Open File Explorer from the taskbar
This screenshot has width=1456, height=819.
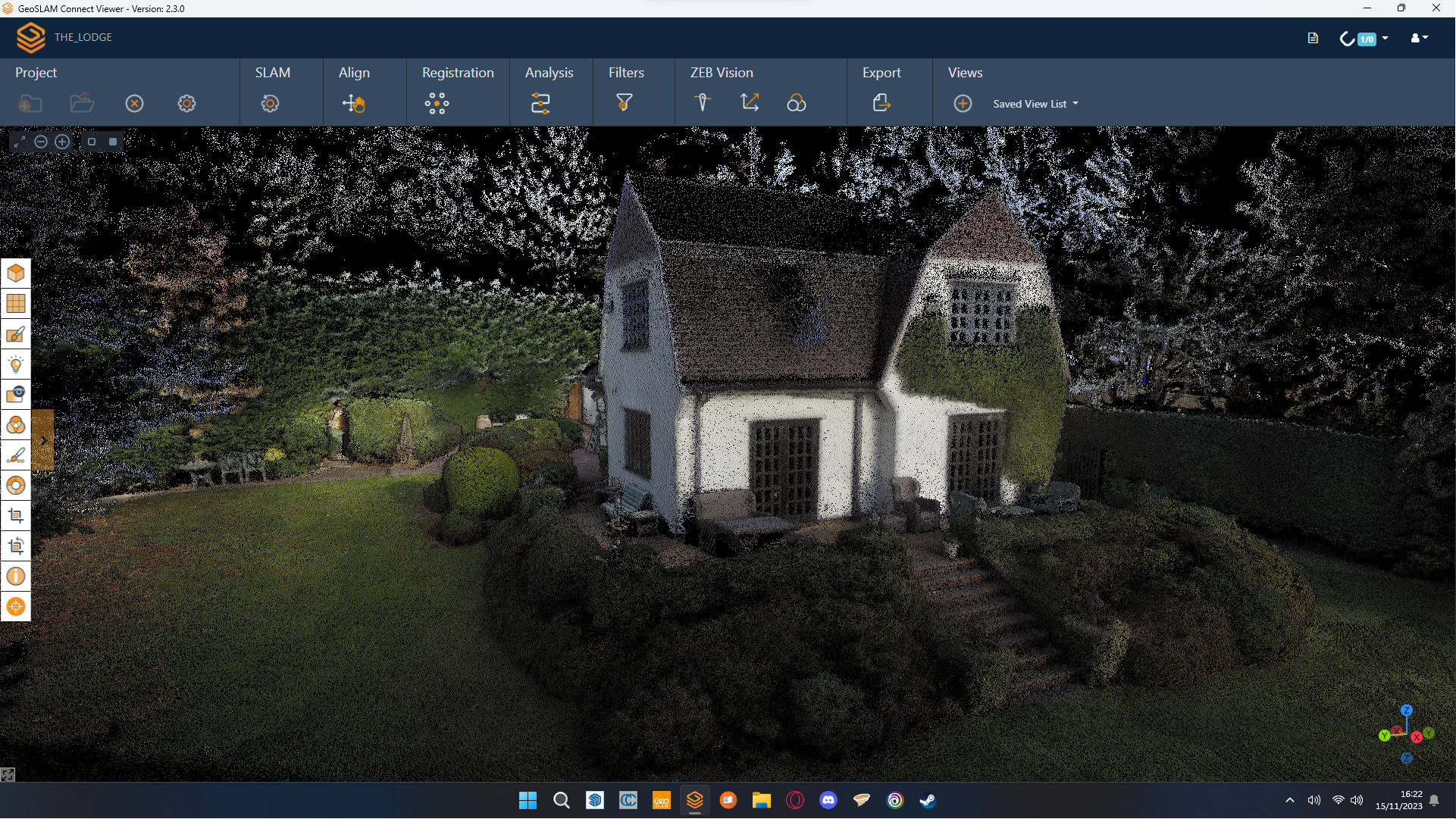point(761,800)
